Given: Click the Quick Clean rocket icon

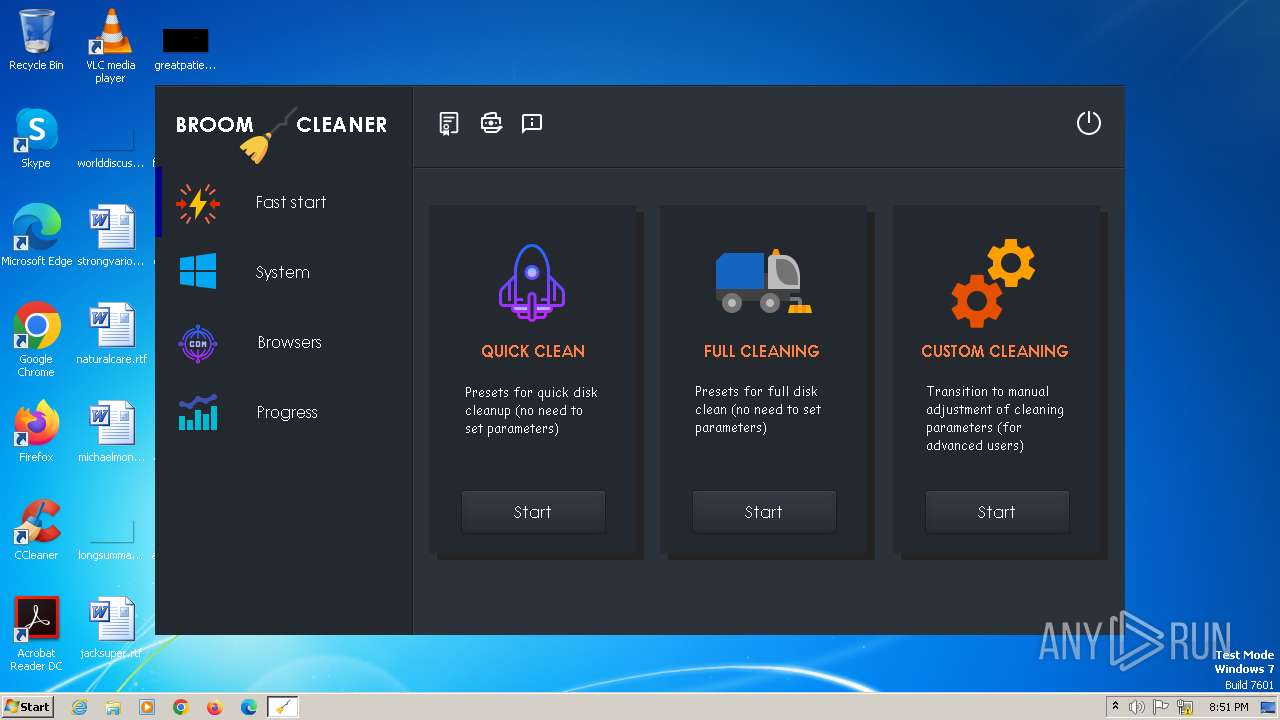Looking at the screenshot, I should tap(532, 282).
